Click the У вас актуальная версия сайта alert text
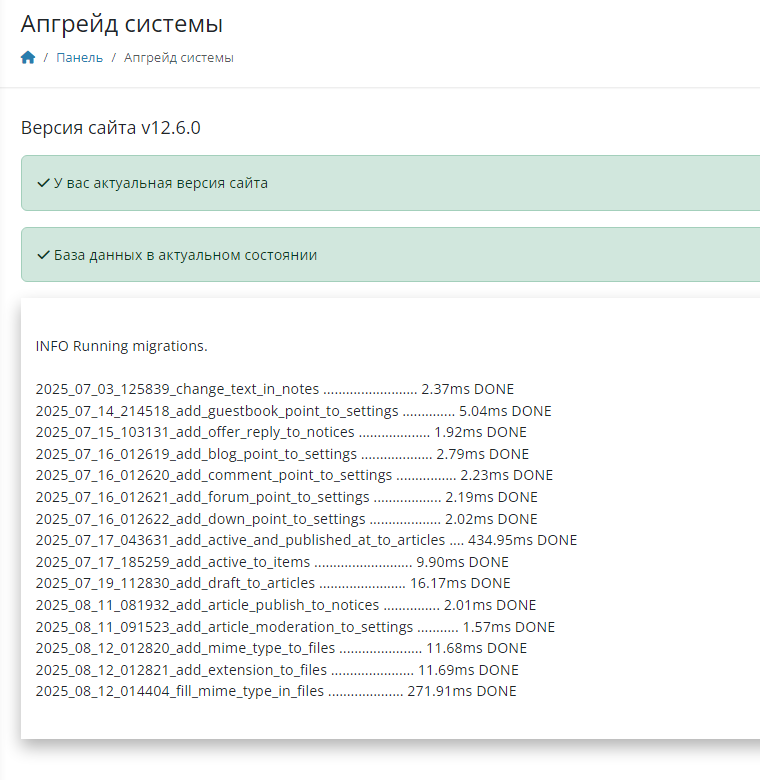Viewport: 760px width, 780px height. click(160, 183)
